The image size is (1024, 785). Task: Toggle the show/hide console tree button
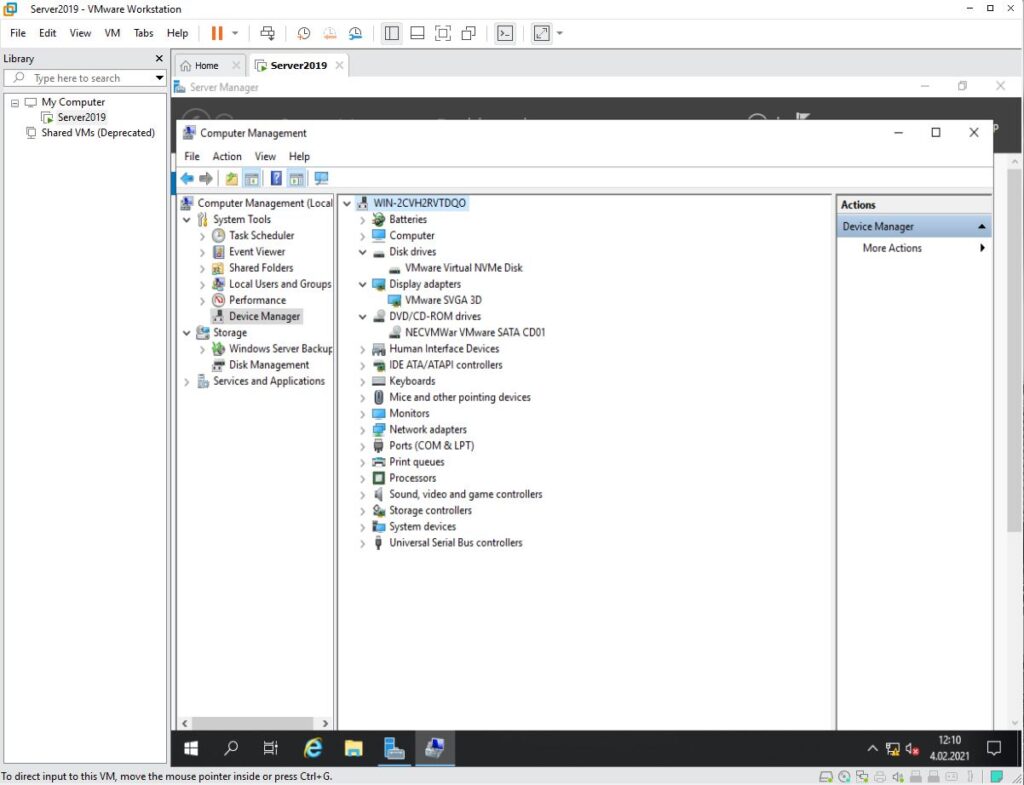(x=251, y=178)
